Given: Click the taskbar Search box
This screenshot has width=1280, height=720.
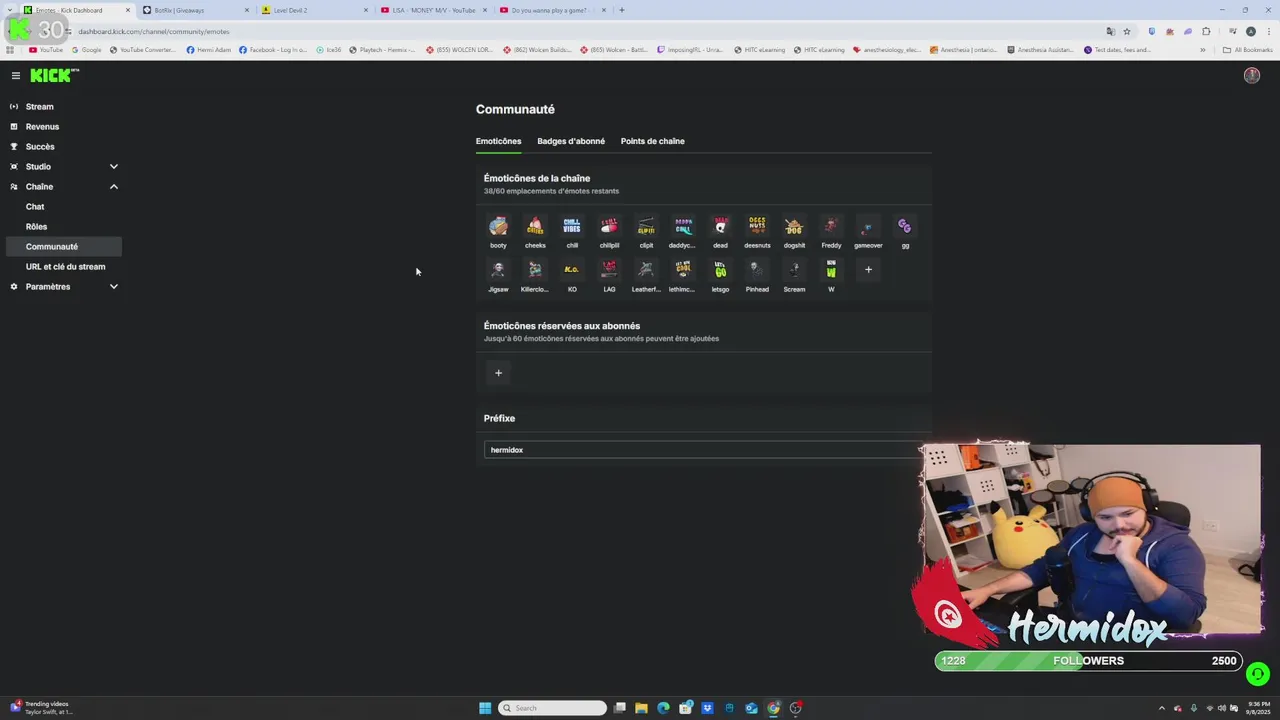Looking at the screenshot, I should click(552, 708).
